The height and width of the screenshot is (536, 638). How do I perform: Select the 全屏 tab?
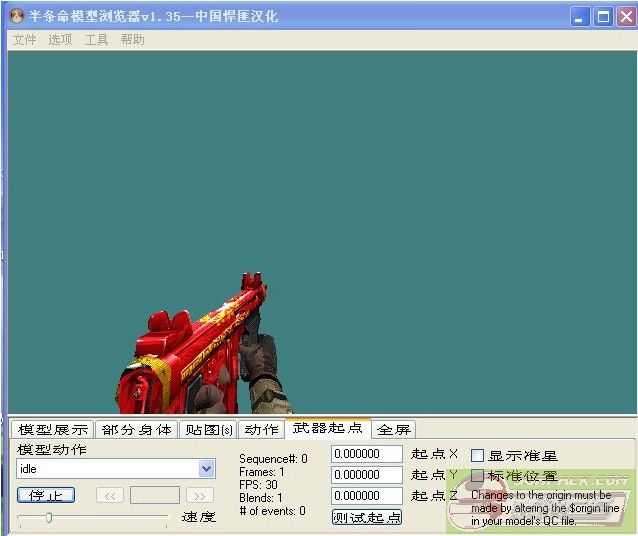(x=393, y=430)
